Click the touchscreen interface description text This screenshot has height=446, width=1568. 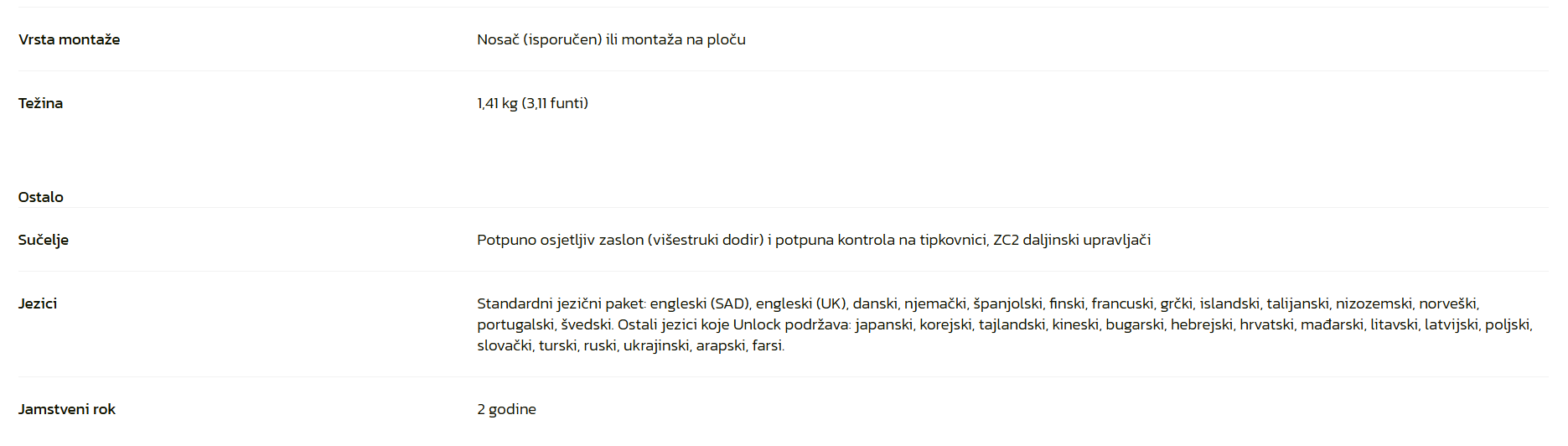point(814,240)
